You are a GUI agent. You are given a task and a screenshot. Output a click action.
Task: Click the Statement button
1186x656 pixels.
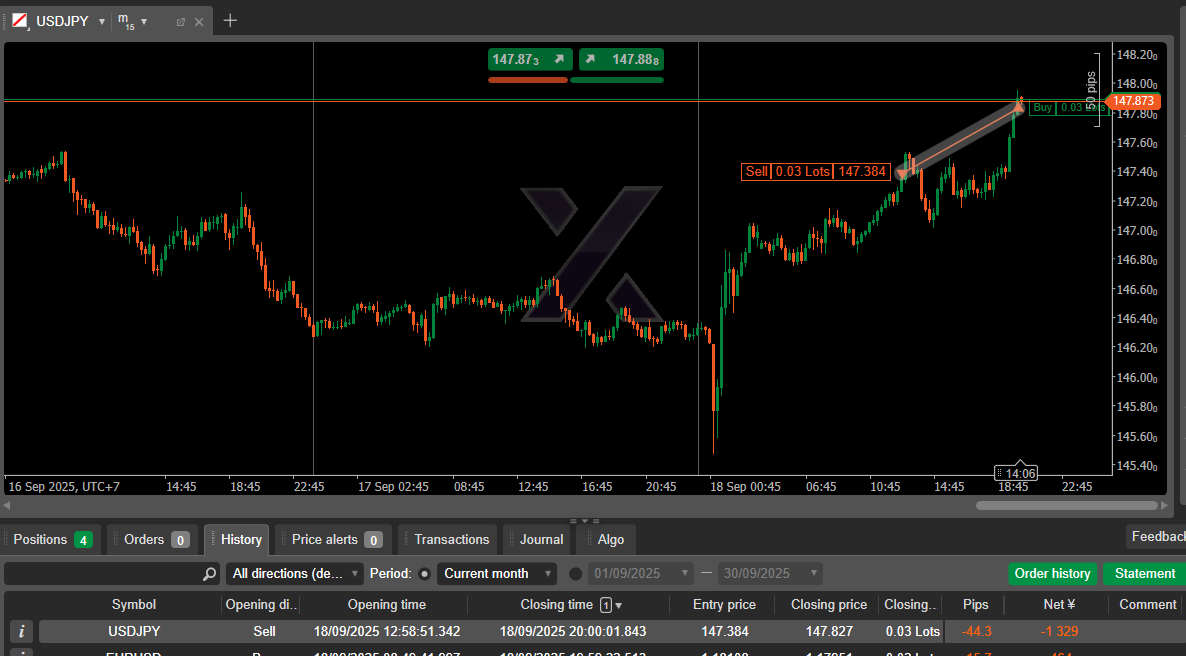coord(1144,574)
